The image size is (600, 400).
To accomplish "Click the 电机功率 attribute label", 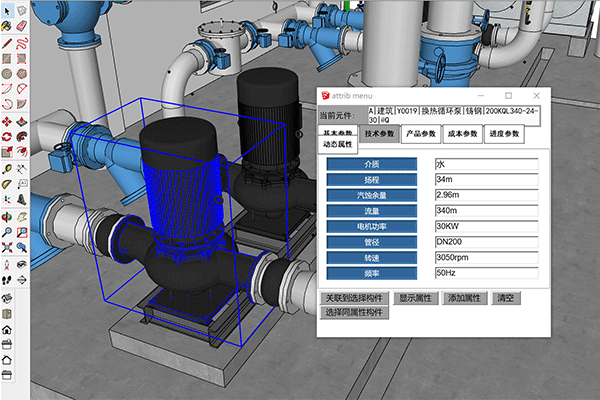I will (x=372, y=227).
